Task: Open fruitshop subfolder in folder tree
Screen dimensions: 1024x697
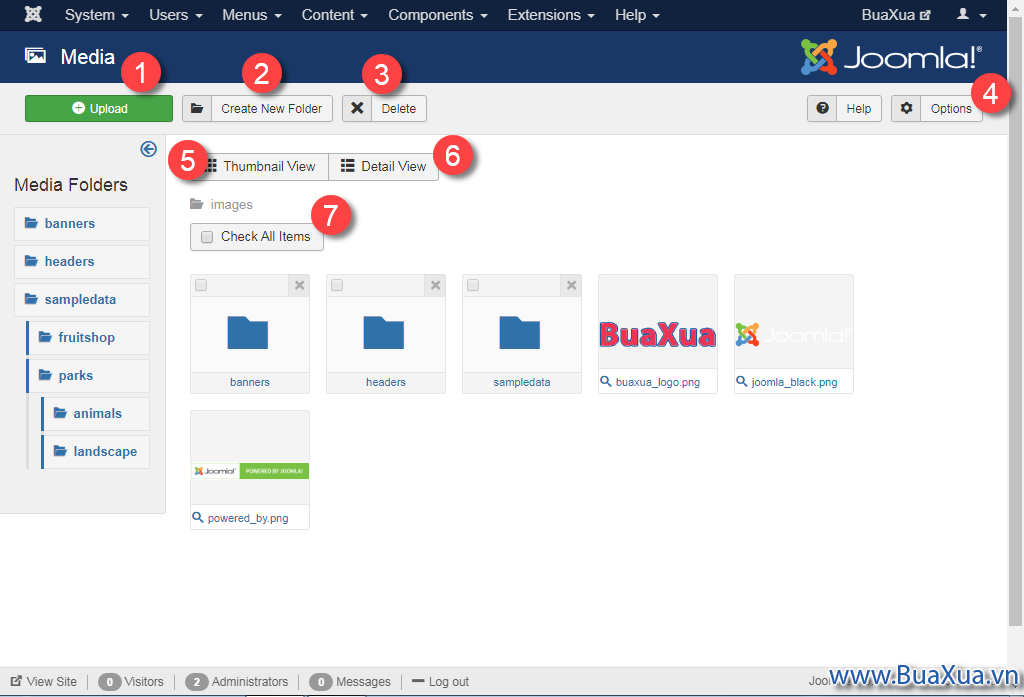Action: (88, 337)
